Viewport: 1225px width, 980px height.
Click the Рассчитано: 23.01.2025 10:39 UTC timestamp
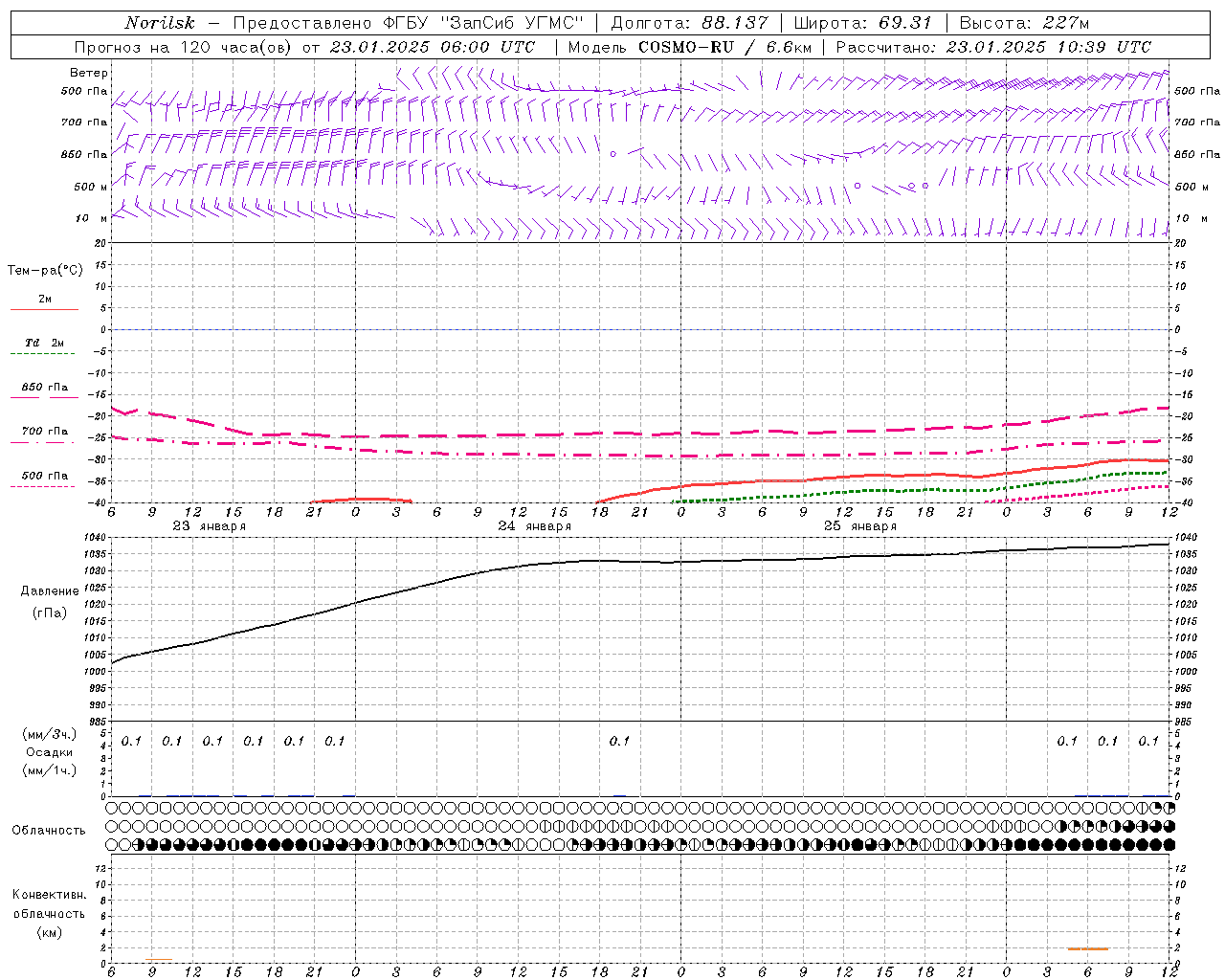tap(993, 47)
